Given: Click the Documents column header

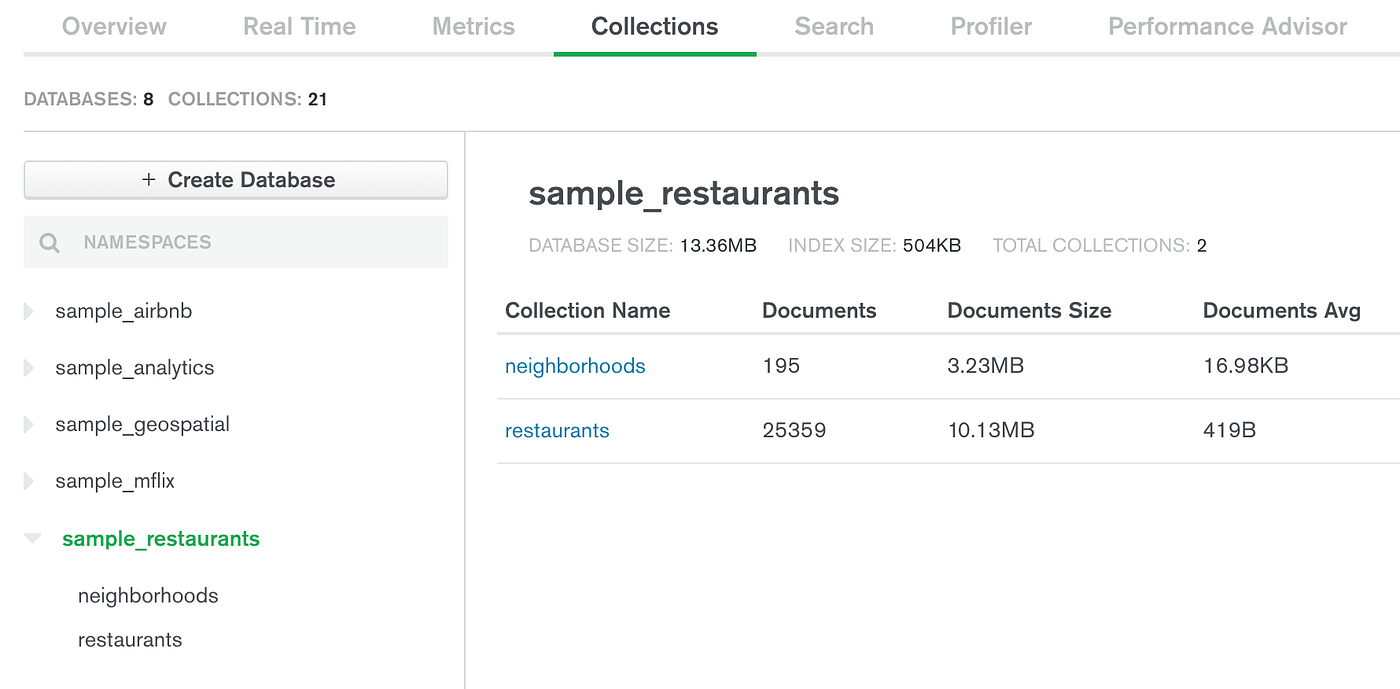Looking at the screenshot, I should point(819,311).
